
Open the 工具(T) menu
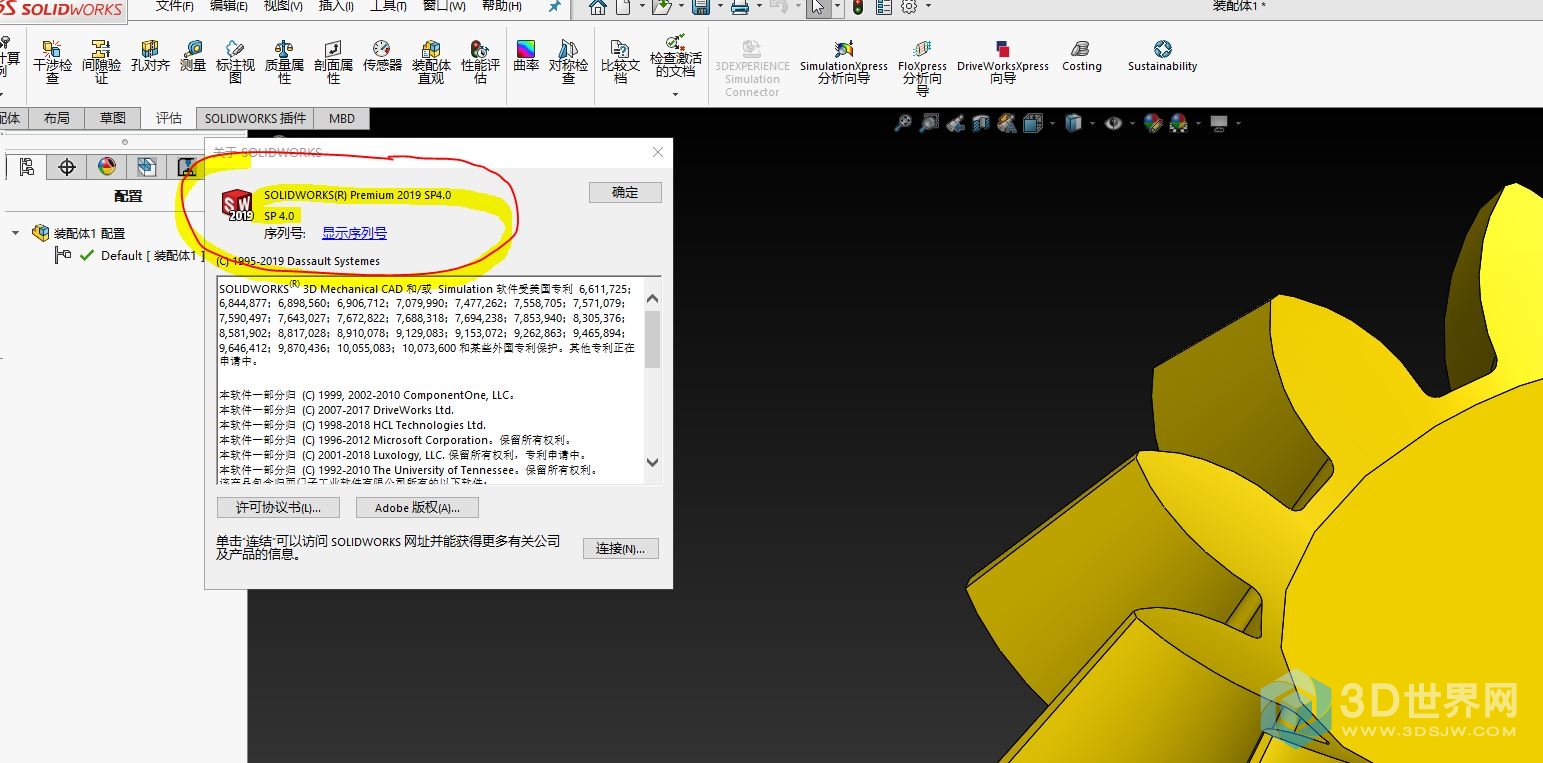click(x=388, y=6)
